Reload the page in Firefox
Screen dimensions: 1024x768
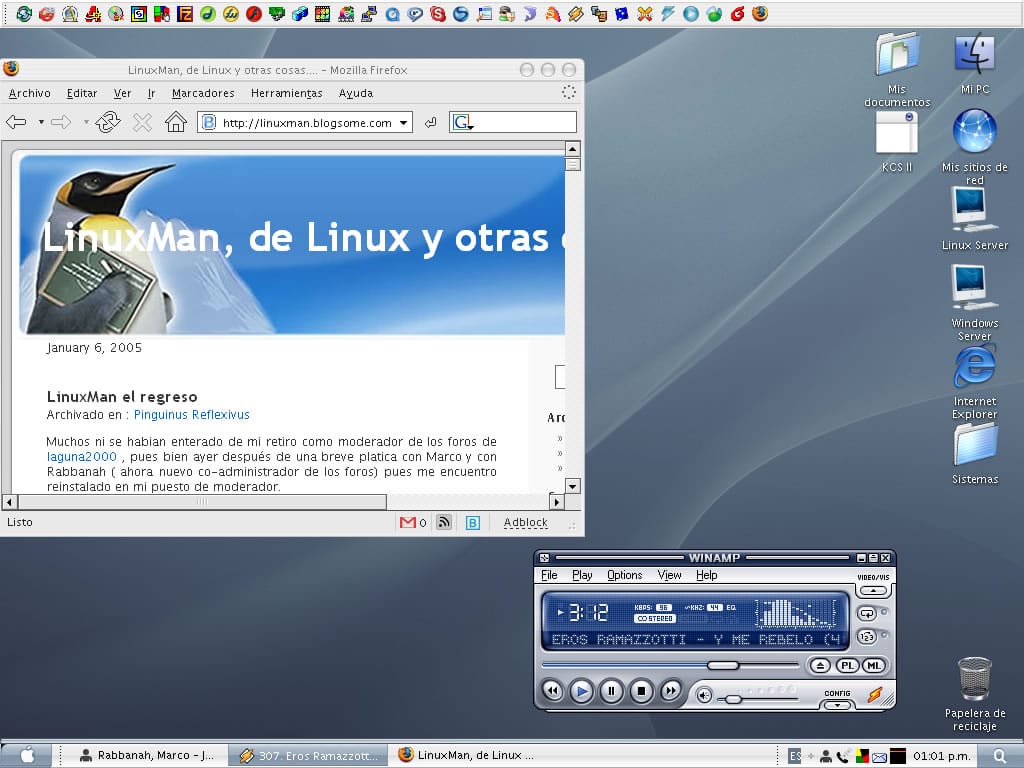pyautogui.click(x=108, y=122)
